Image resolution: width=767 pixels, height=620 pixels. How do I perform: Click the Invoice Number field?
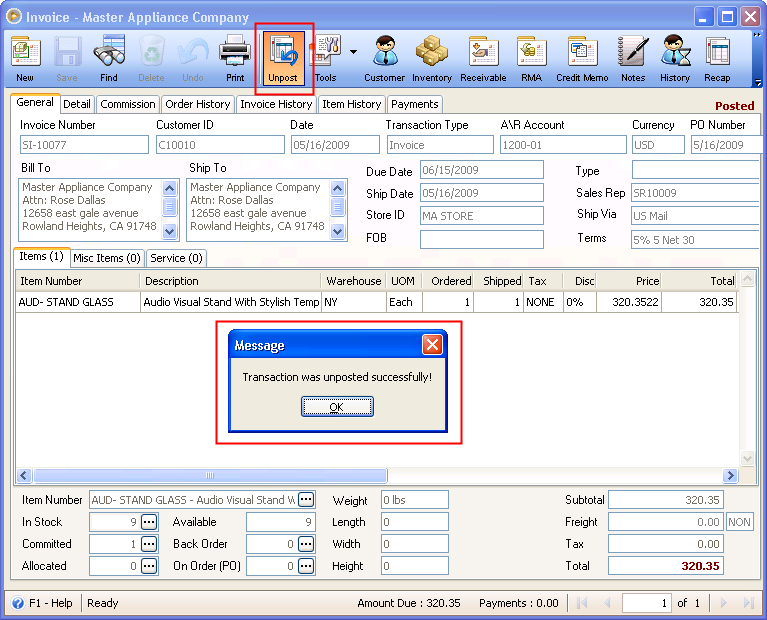[x=84, y=145]
